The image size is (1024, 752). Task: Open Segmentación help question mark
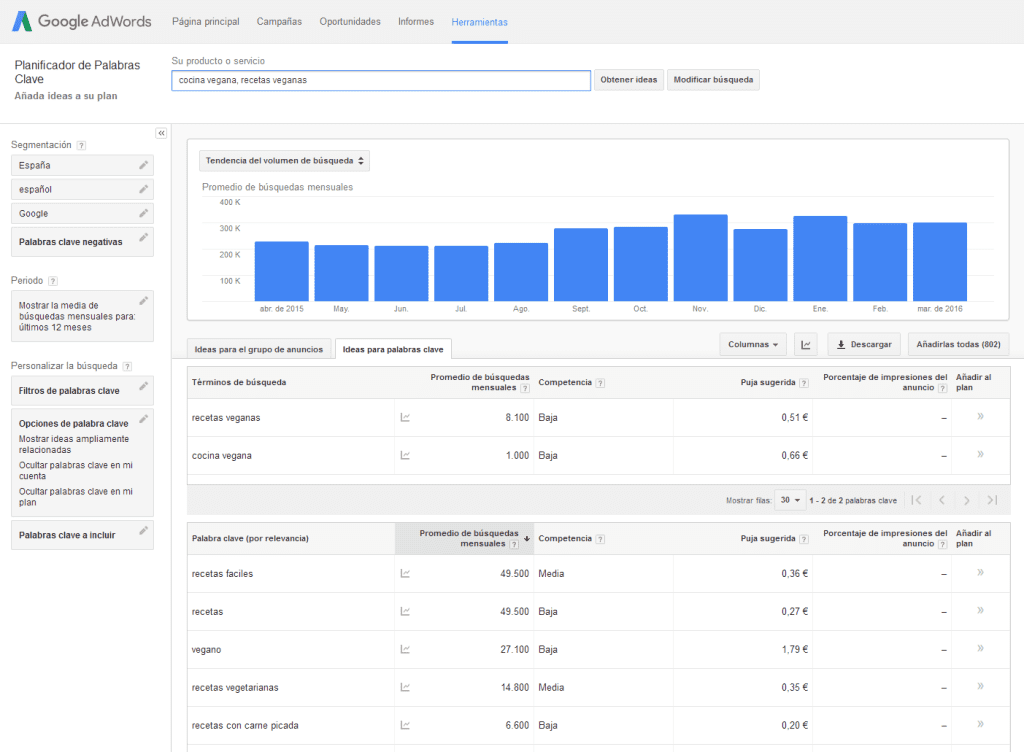(x=81, y=146)
